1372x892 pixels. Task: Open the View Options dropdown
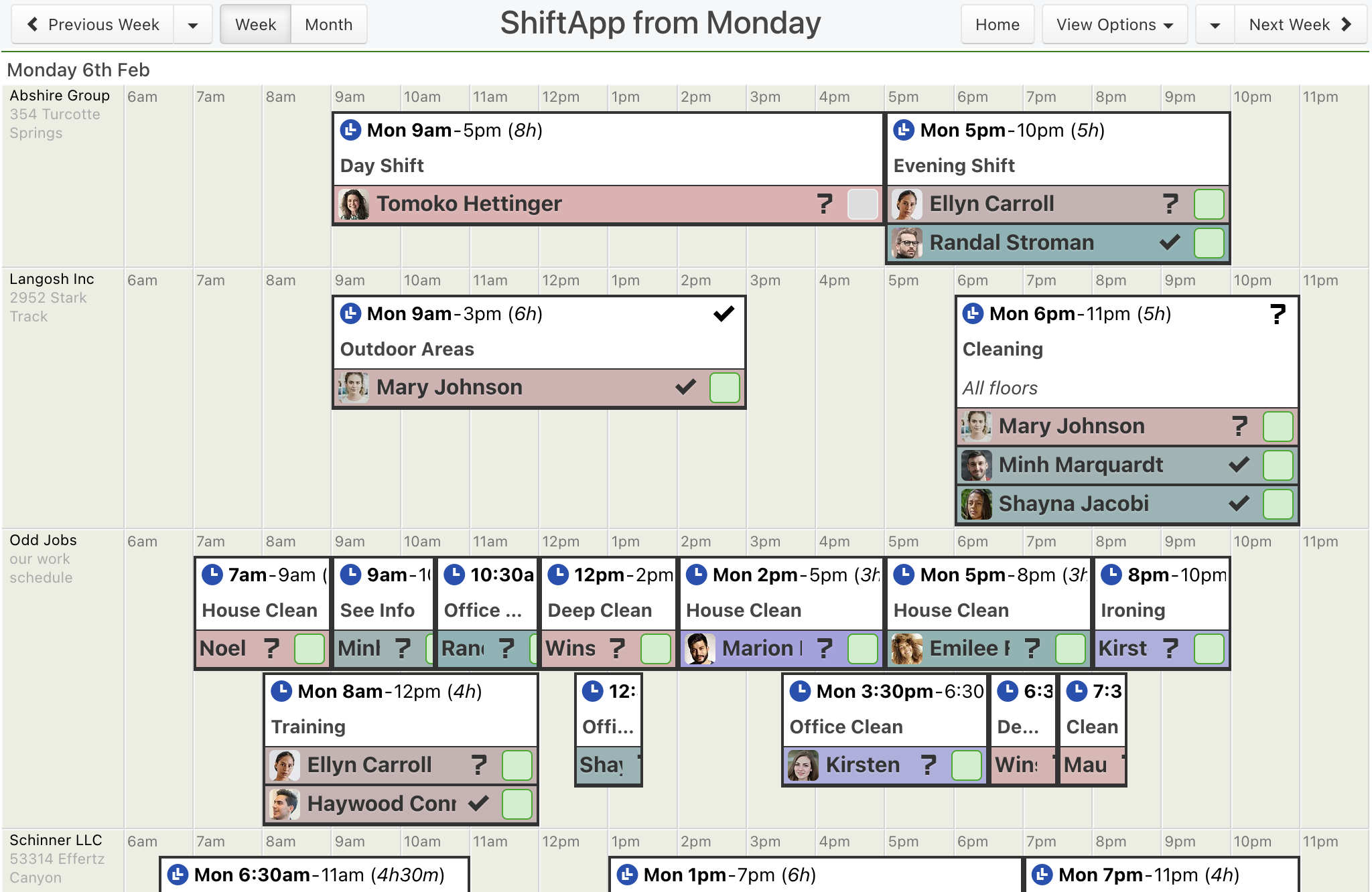[x=1115, y=25]
